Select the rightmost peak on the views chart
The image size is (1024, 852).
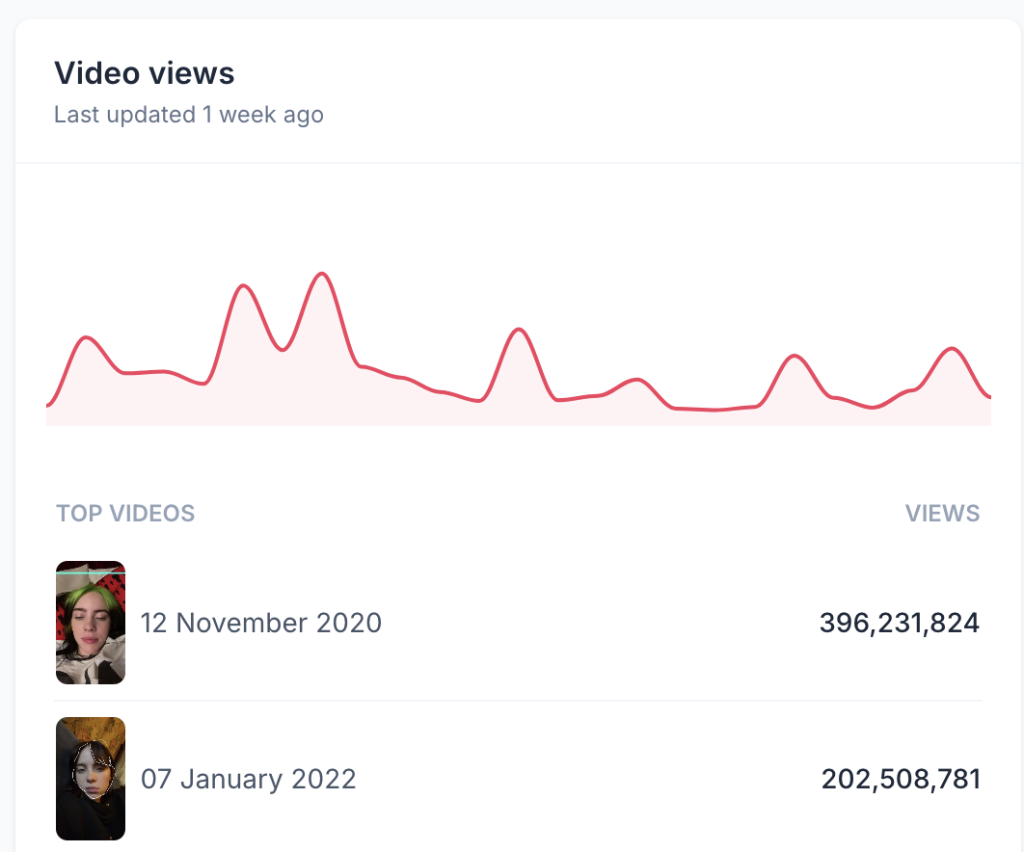click(x=952, y=349)
